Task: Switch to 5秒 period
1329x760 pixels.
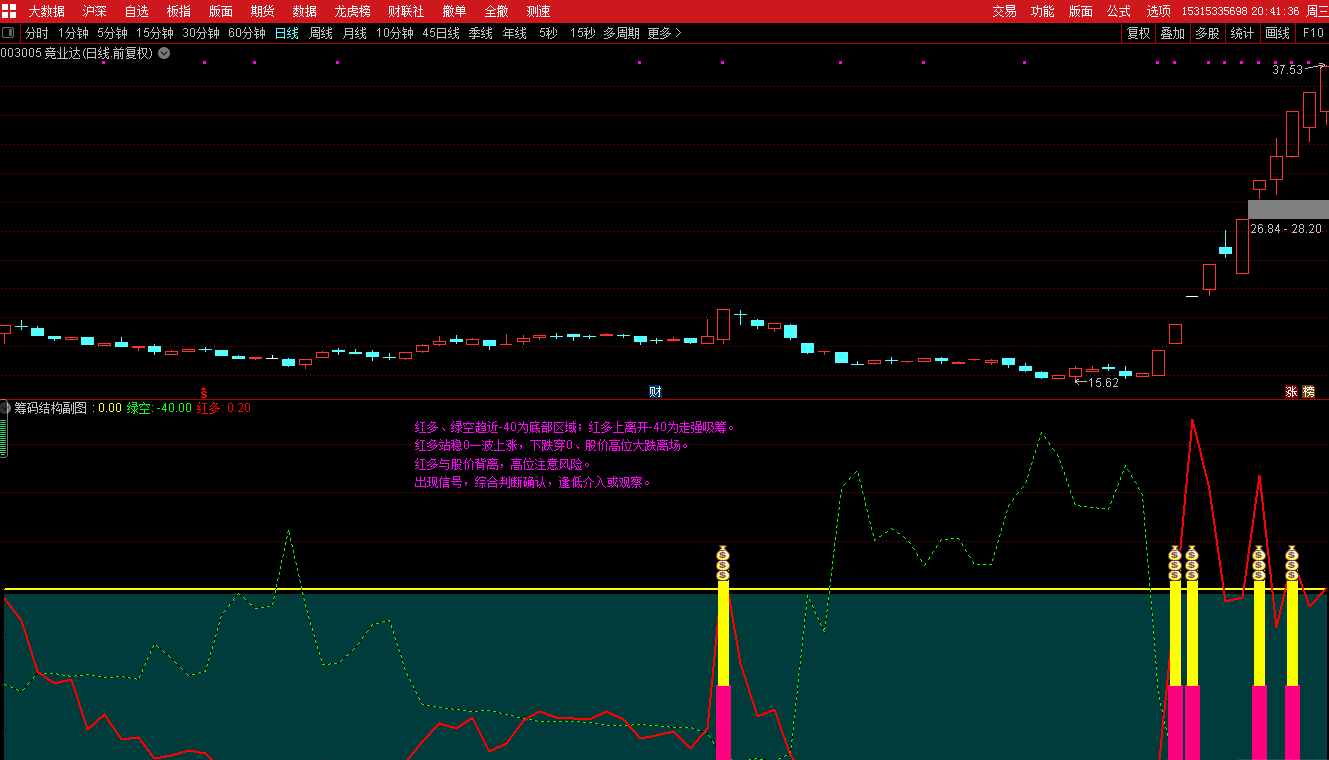Action: (x=548, y=33)
